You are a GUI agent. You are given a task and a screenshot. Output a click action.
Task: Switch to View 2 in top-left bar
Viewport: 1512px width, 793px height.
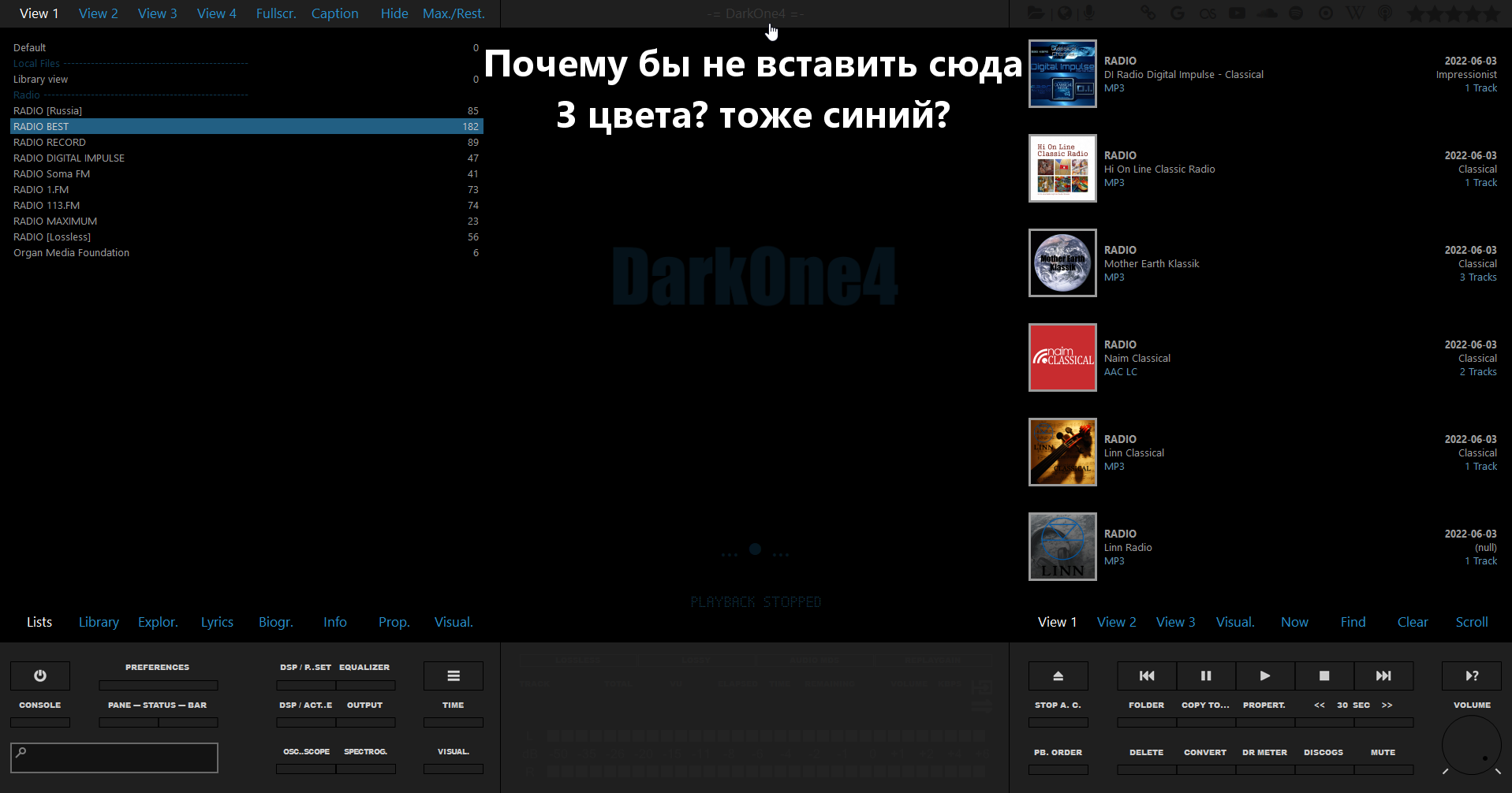coord(99,13)
